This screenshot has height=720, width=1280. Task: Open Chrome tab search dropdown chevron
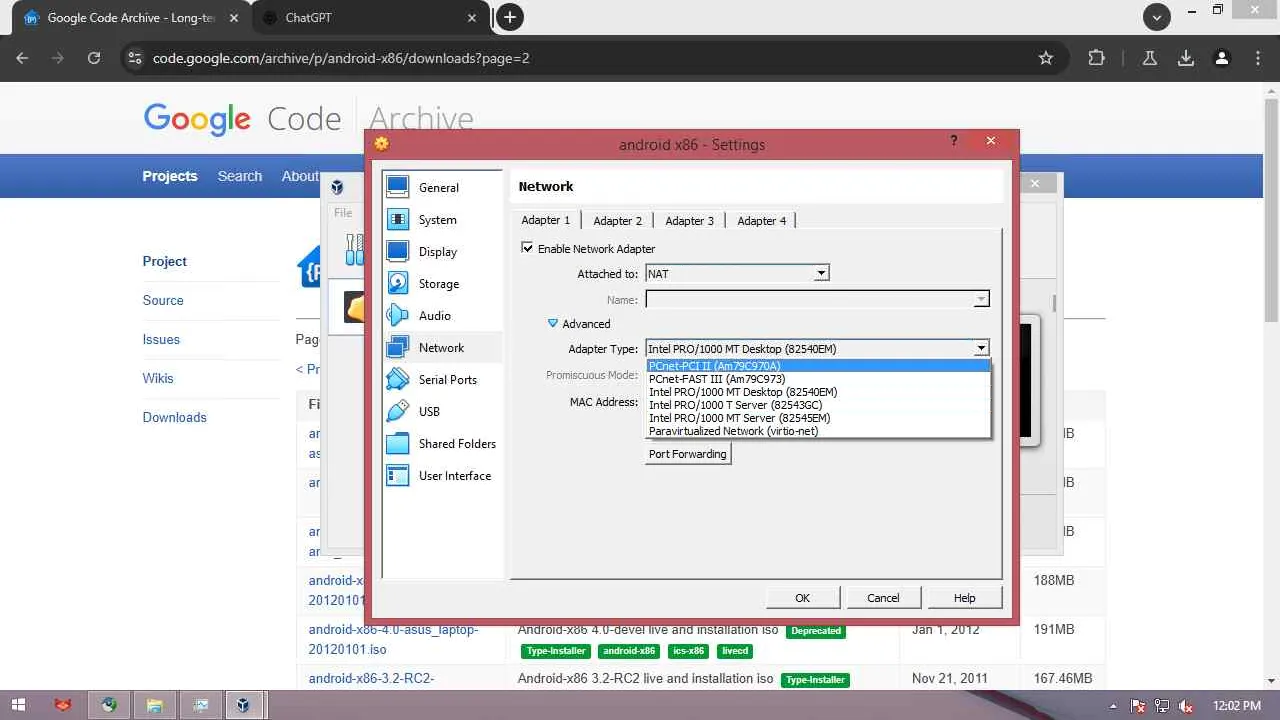pyautogui.click(x=1157, y=17)
